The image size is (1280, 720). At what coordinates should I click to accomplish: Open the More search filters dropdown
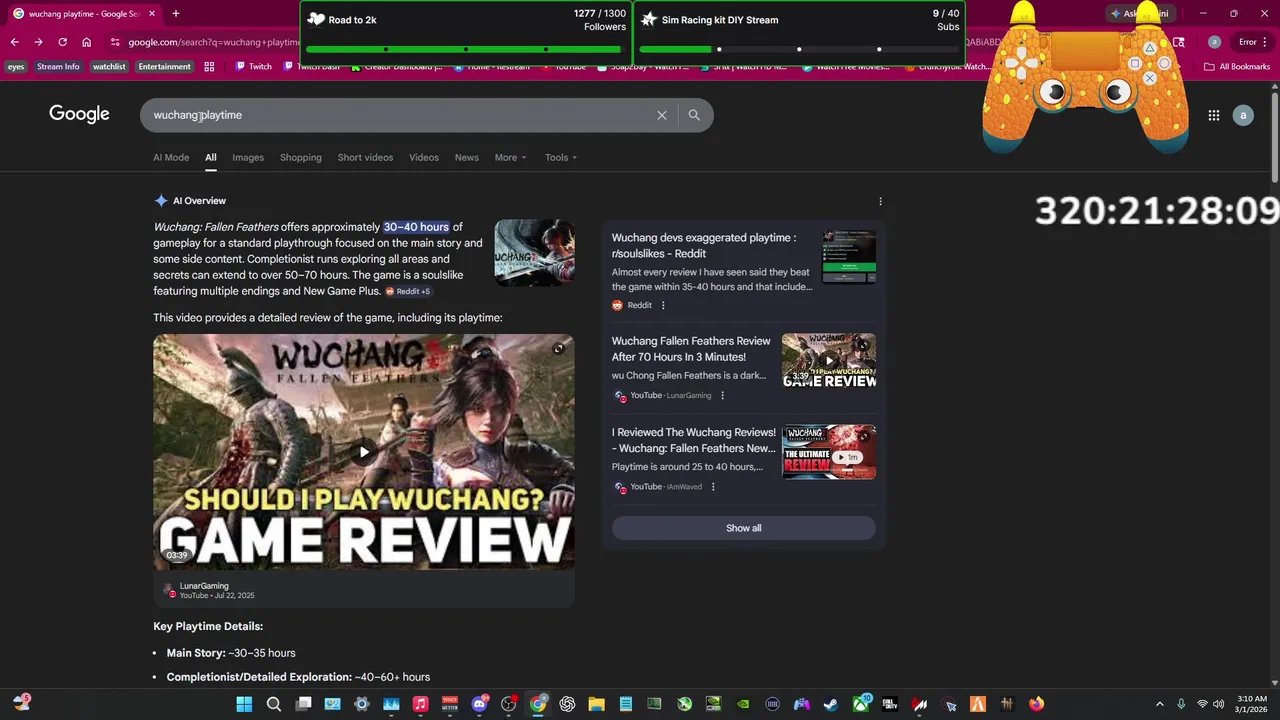coord(510,157)
